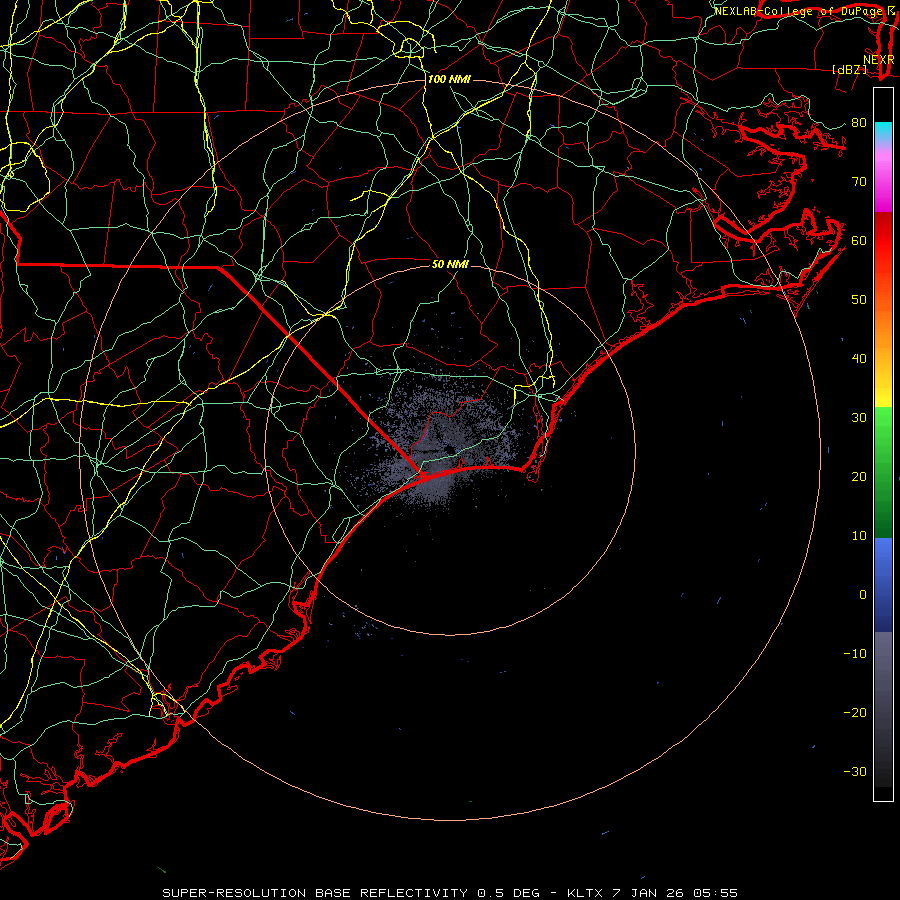The image size is (900, 900).
Task: Click the green segment of the reflectivity color bar
Action: [883, 472]
